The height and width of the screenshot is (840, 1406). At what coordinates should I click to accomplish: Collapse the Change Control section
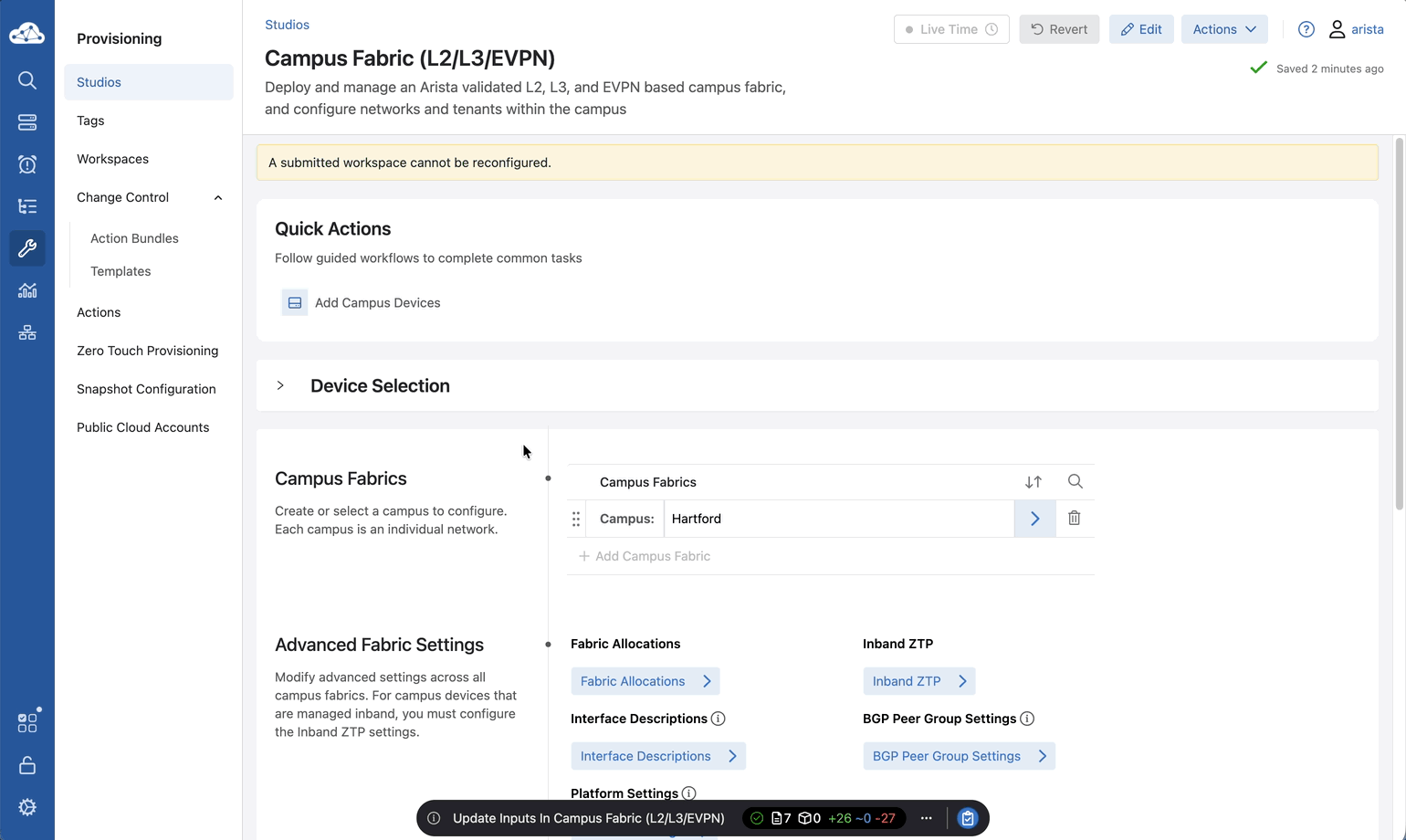coord(218,197)
